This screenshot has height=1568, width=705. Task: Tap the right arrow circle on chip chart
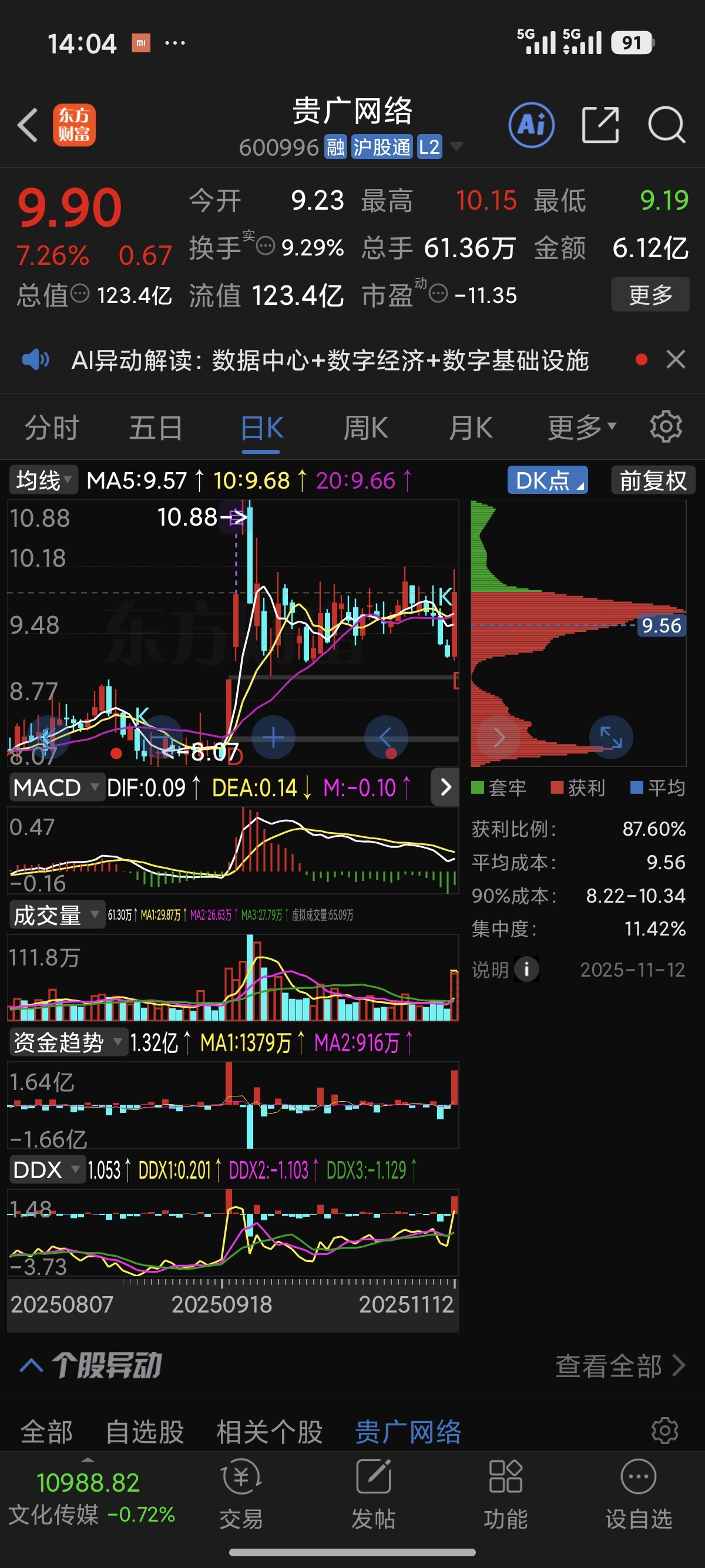pos(499,737)
